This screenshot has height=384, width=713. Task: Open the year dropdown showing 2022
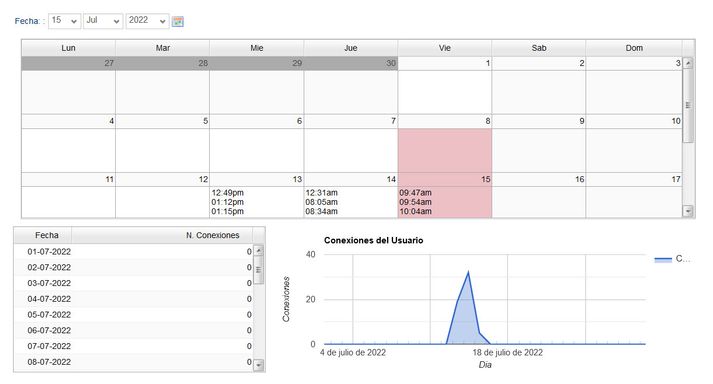[147, 20]
